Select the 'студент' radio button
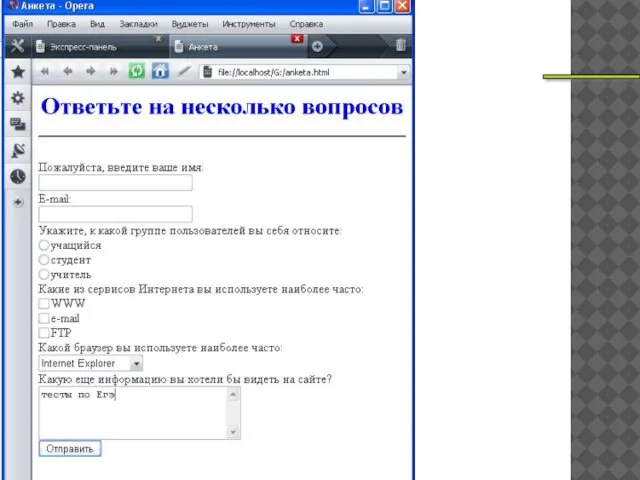The width and height of the screenshot is (640, 480). click(x=44, y=260)
